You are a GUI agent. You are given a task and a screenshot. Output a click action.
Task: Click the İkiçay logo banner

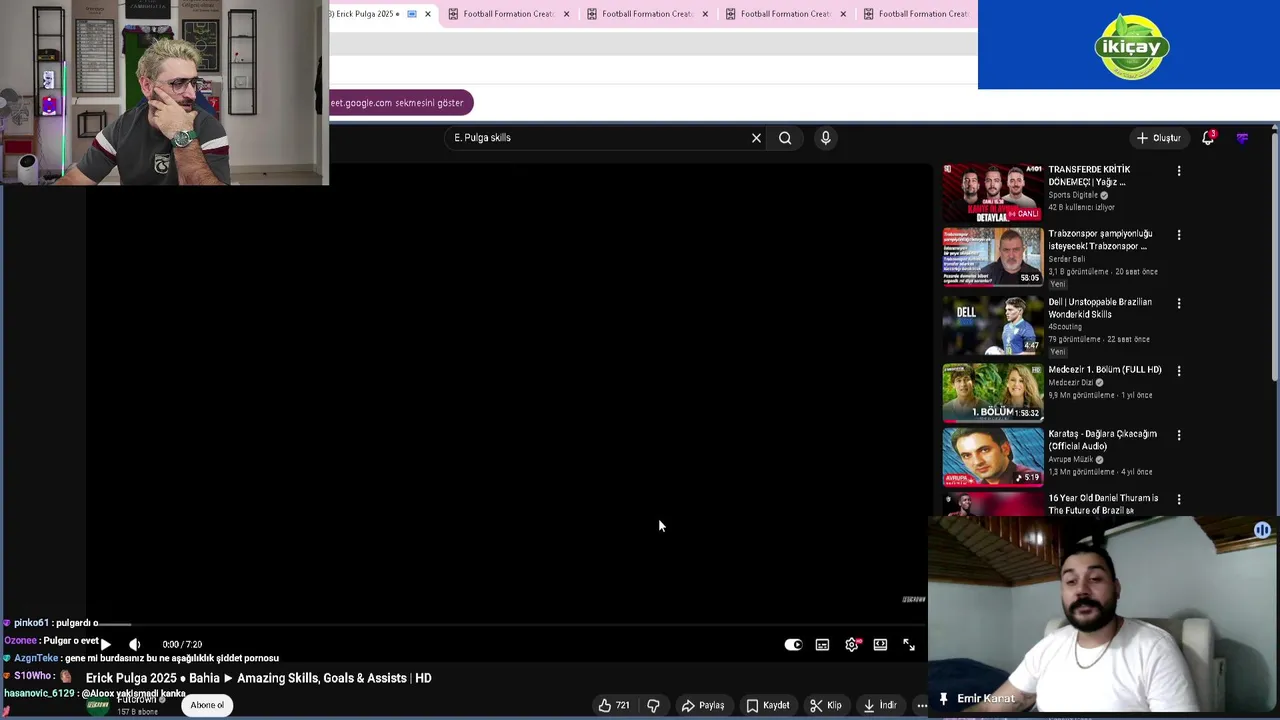click(x=1129, y=45)
